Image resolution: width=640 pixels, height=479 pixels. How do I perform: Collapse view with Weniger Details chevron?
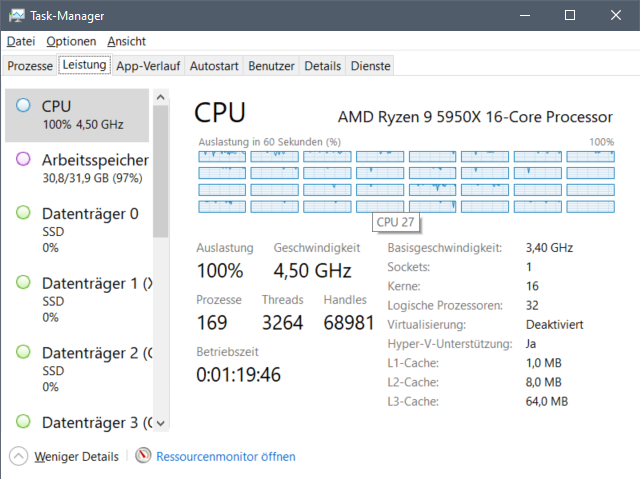pos(18,456)
